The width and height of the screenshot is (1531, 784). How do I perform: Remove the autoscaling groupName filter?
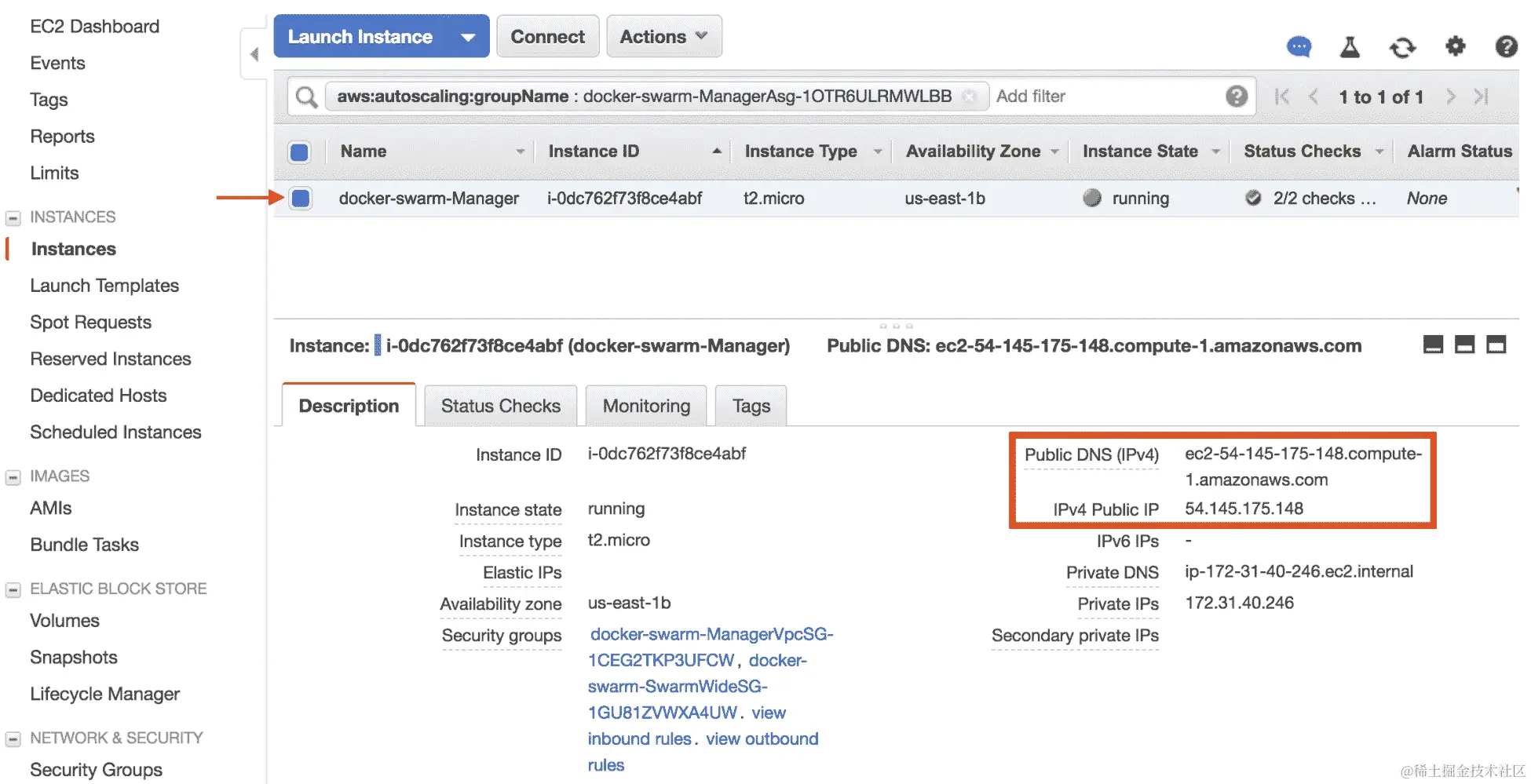(x=970, y=97)
